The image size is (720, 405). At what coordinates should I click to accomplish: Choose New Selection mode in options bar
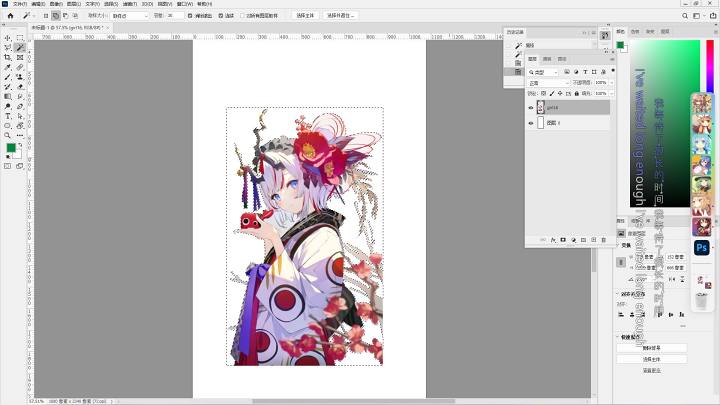pos(46,16)
